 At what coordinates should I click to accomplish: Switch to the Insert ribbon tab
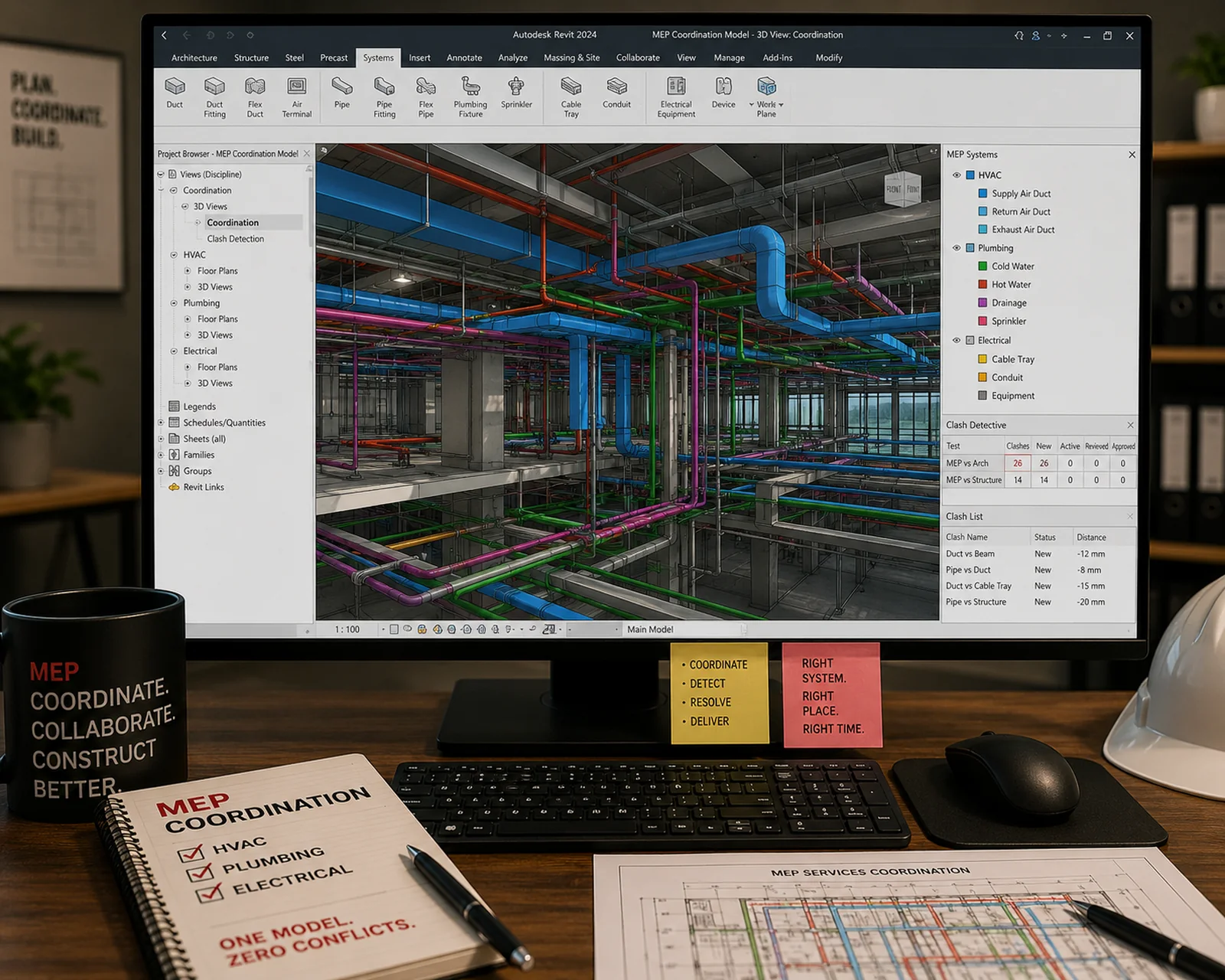tap(420, 58)
